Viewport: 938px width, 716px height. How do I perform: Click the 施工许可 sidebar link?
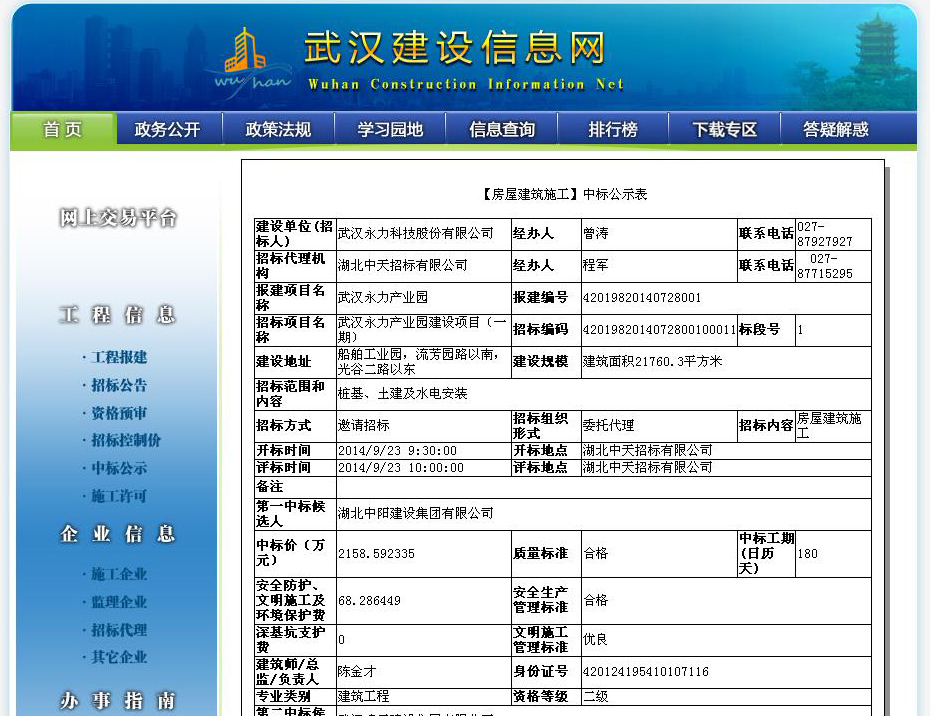119,496
